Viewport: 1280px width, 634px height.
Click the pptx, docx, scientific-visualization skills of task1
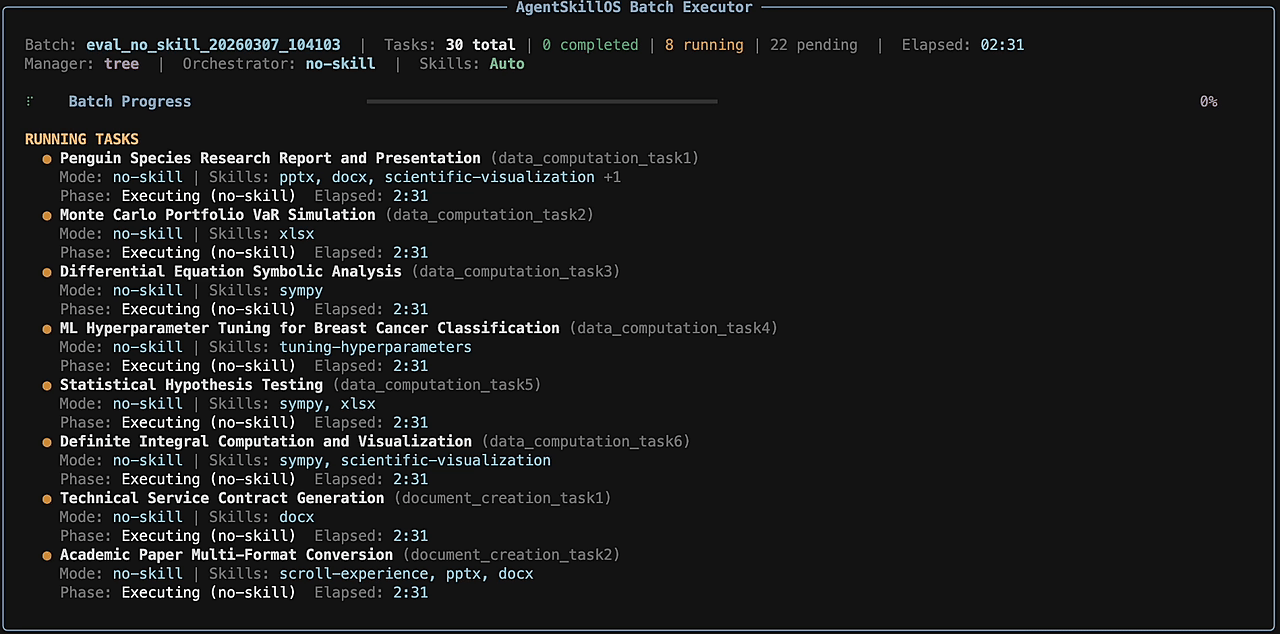coord(437,177)
